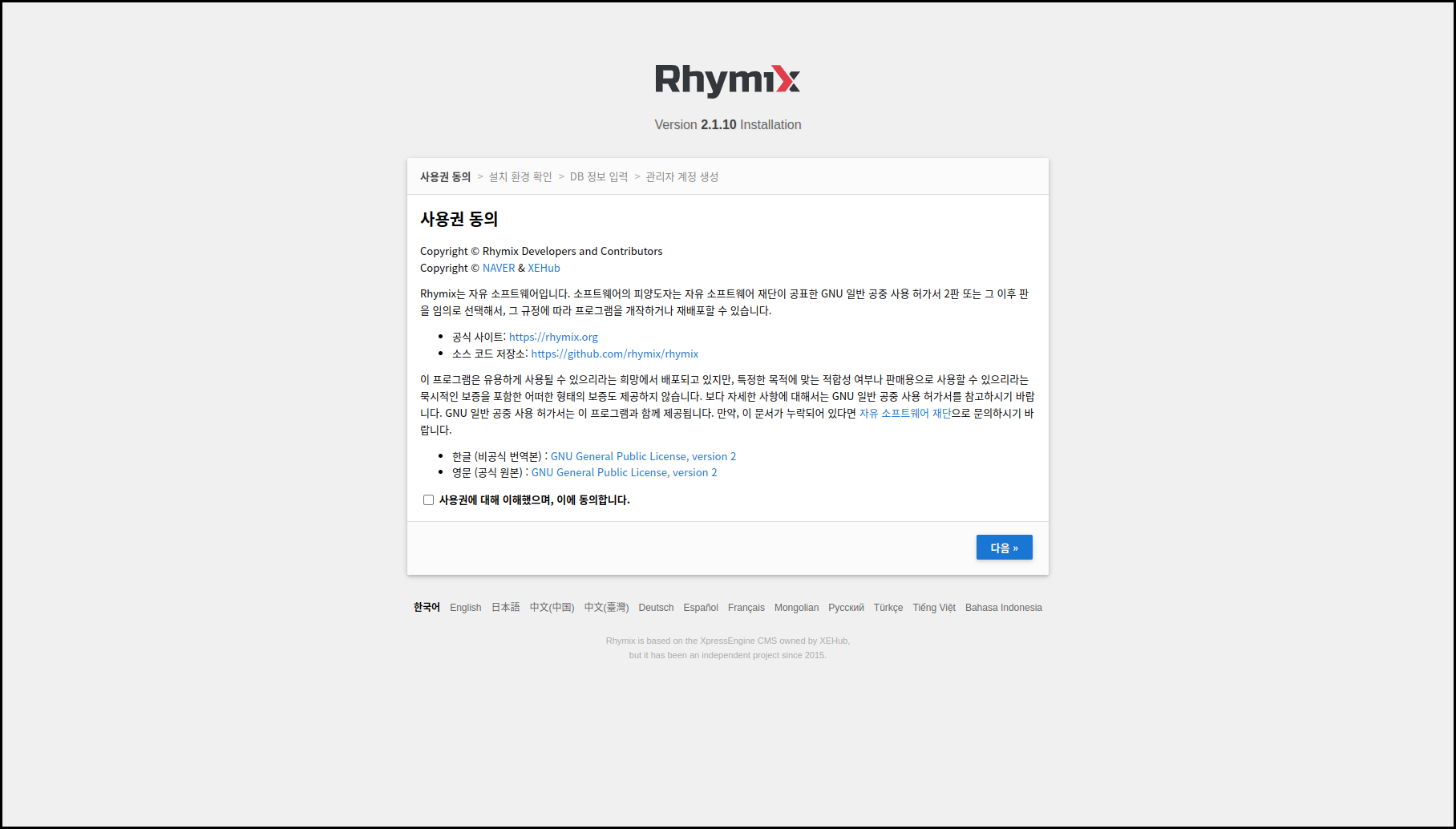Open English original GNU GPL version 2 link
This screenshot has width=1456, height=829.
click(624, 473)
